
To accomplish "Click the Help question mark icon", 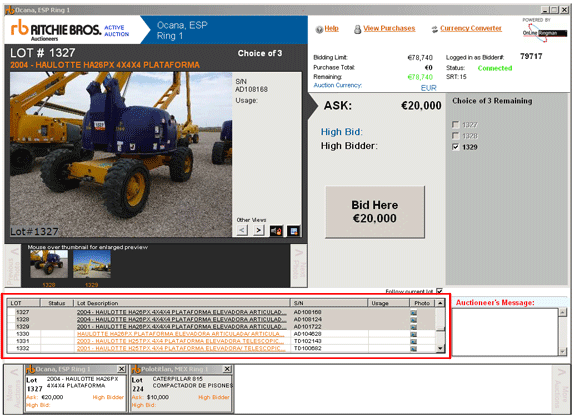I will 319,29.
